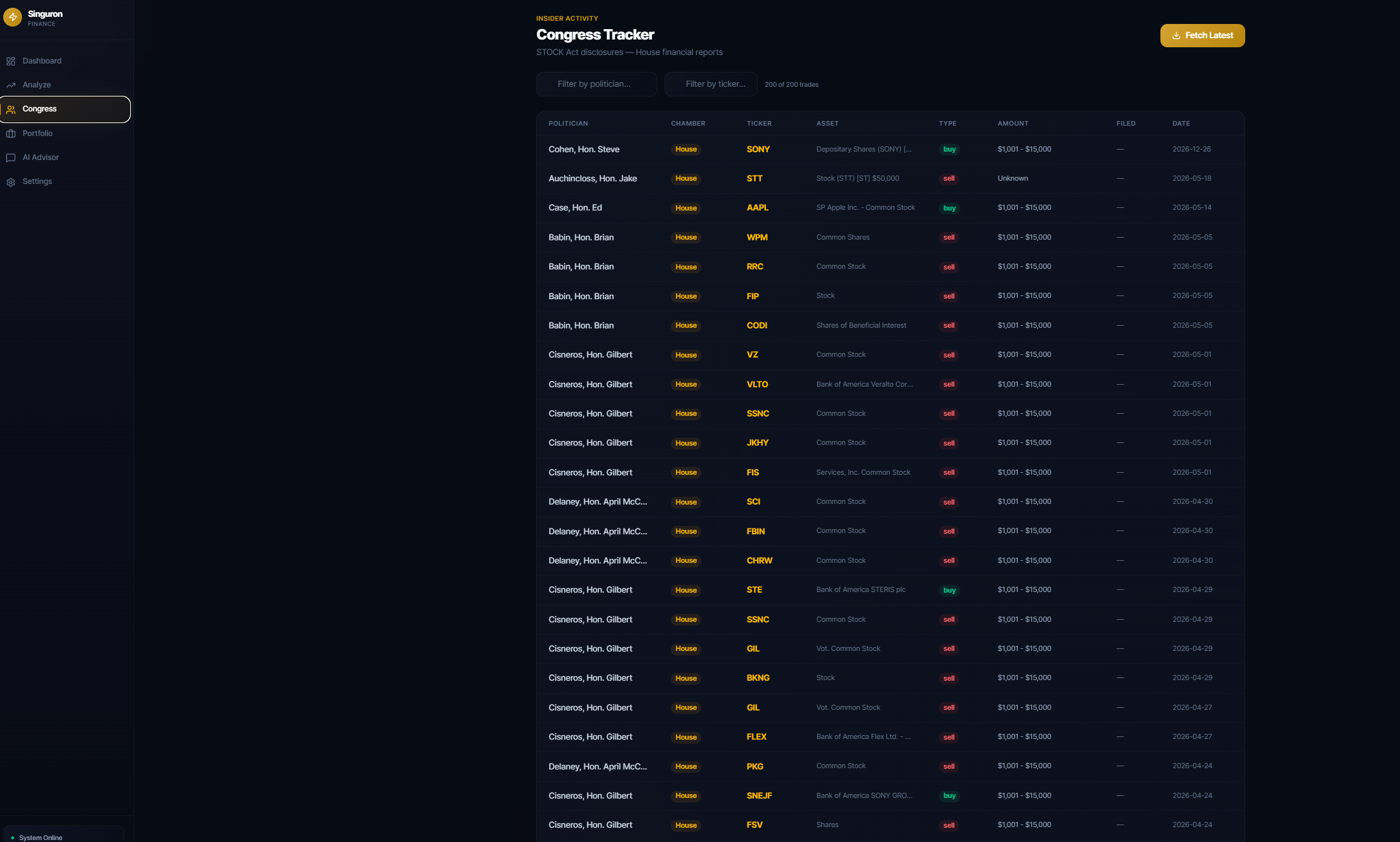Click the FBIN ticker symbol
The height and width of the screenshot is (842, 1400).
pyautogui.click(x=756, y=531)
